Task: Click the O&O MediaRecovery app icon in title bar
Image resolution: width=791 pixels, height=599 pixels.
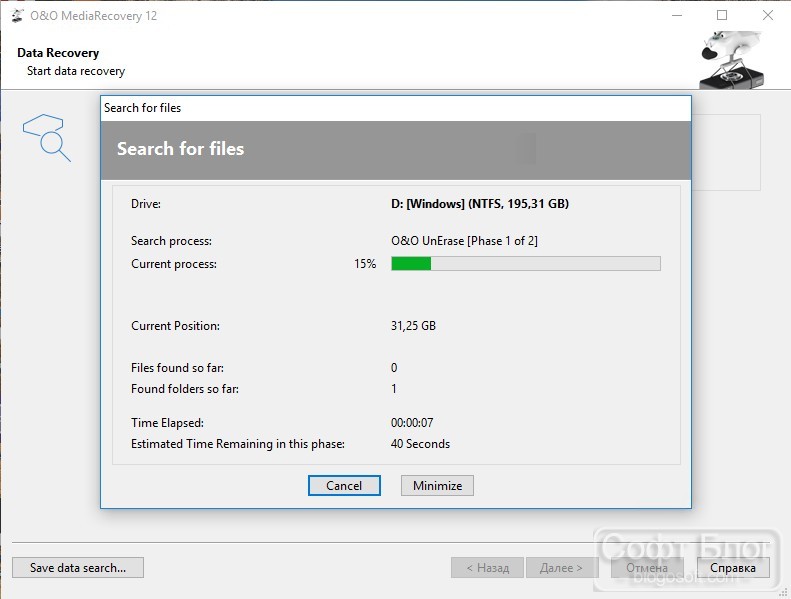Action: pos(17,16)
